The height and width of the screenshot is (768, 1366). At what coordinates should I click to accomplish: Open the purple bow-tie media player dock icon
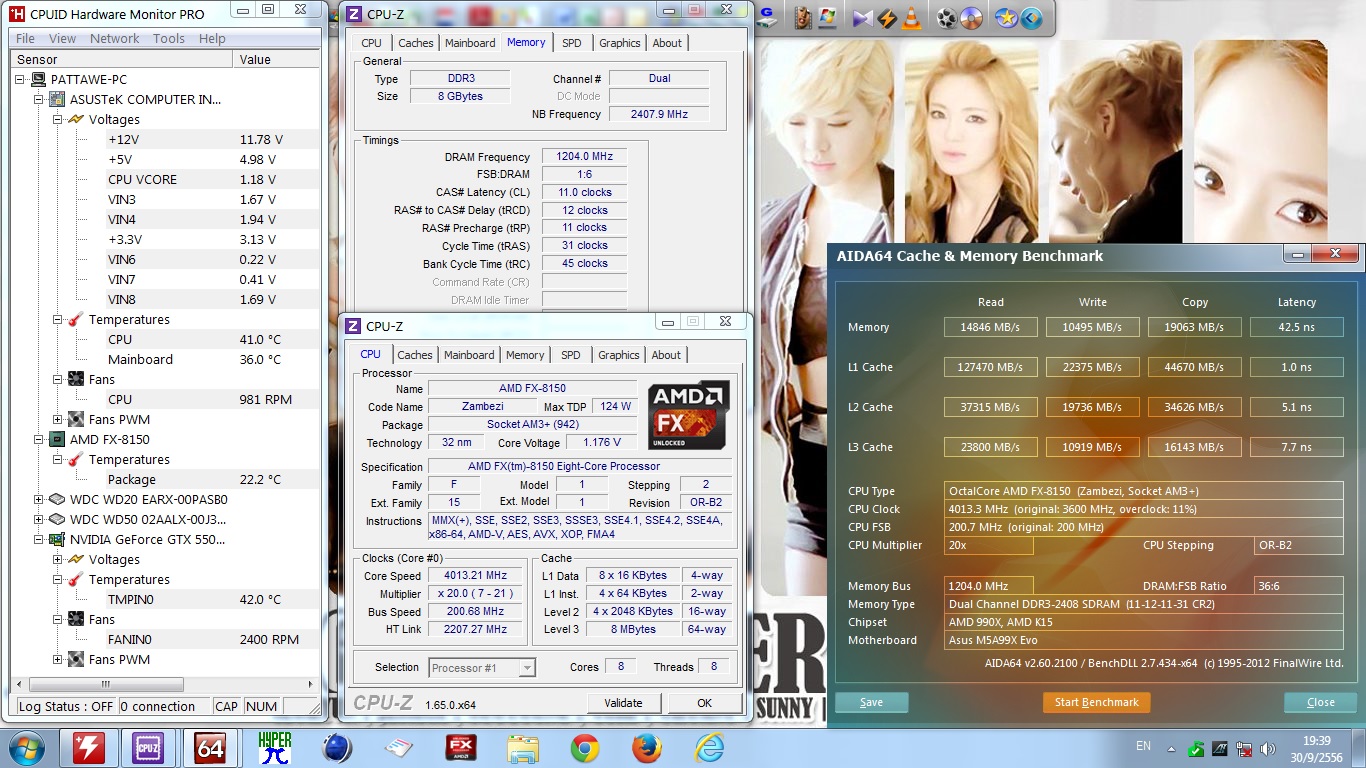[x=862, y=19]
